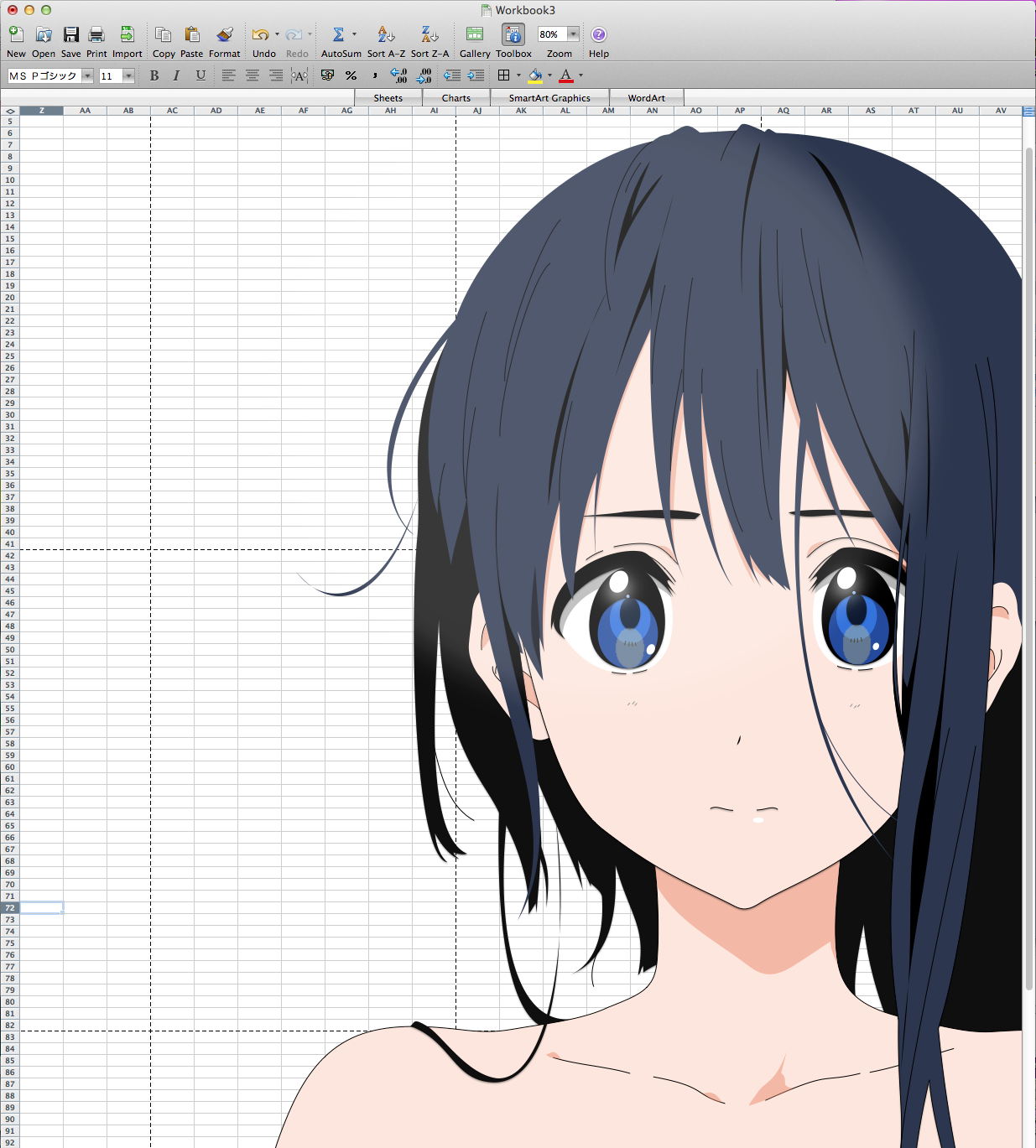Click Increase Decimal icon

399,75
